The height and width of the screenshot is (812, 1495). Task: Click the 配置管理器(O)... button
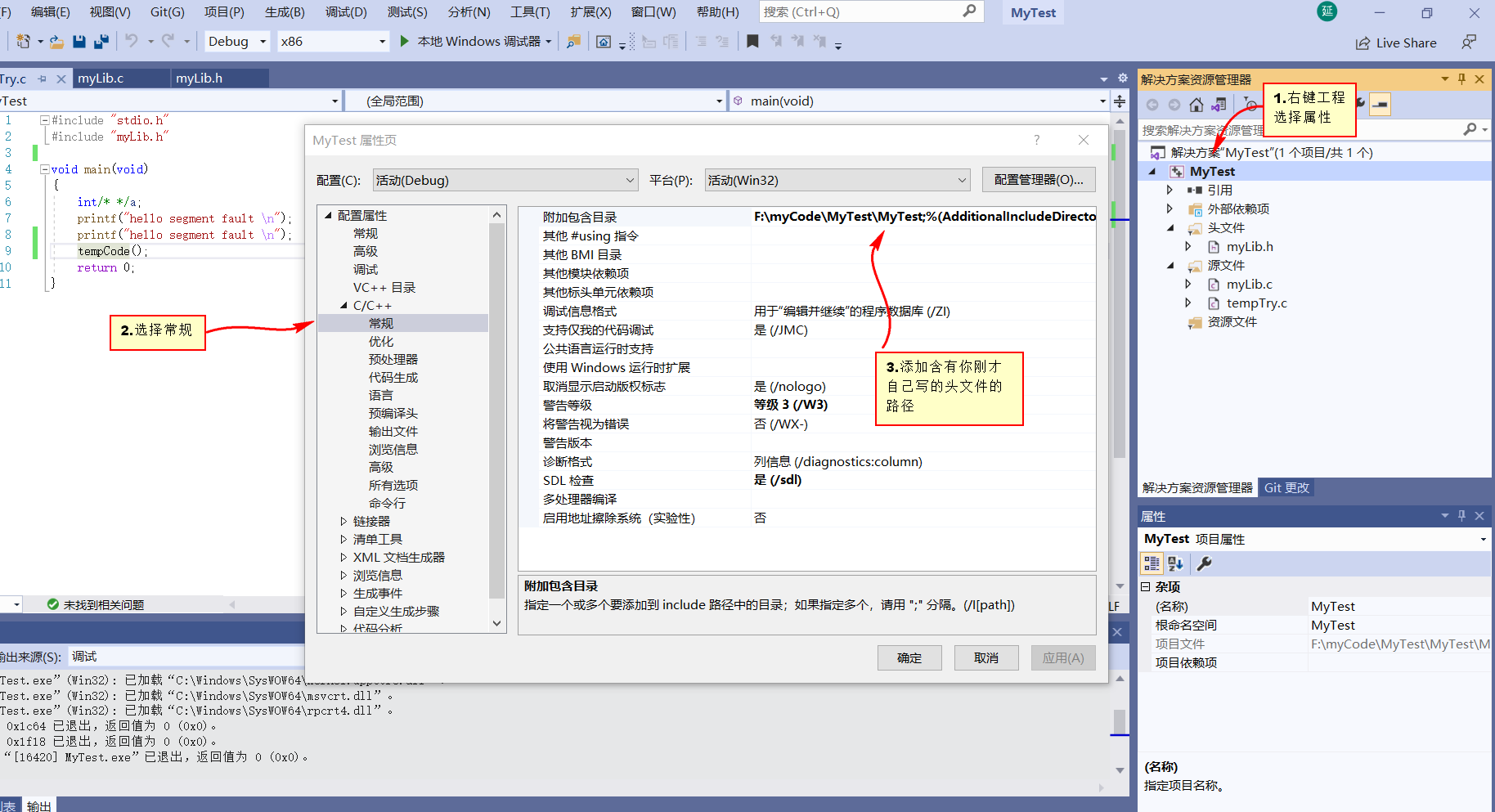tap(1039, 180)
